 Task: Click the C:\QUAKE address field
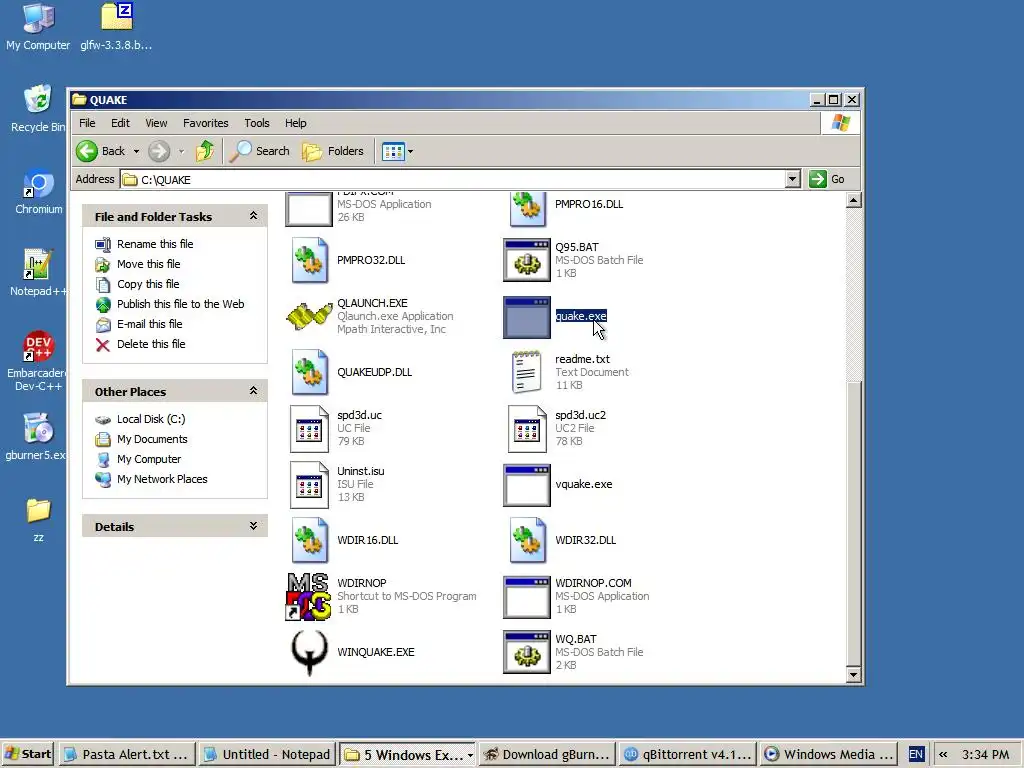click(x=453, y=179)
